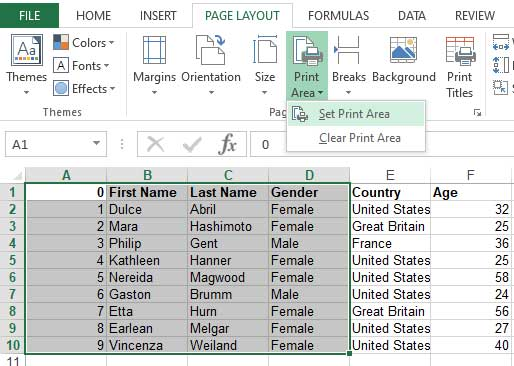Viewport: 514px width, 366px height.
Task: Open Print Titles settings
Action: [460, 67]
